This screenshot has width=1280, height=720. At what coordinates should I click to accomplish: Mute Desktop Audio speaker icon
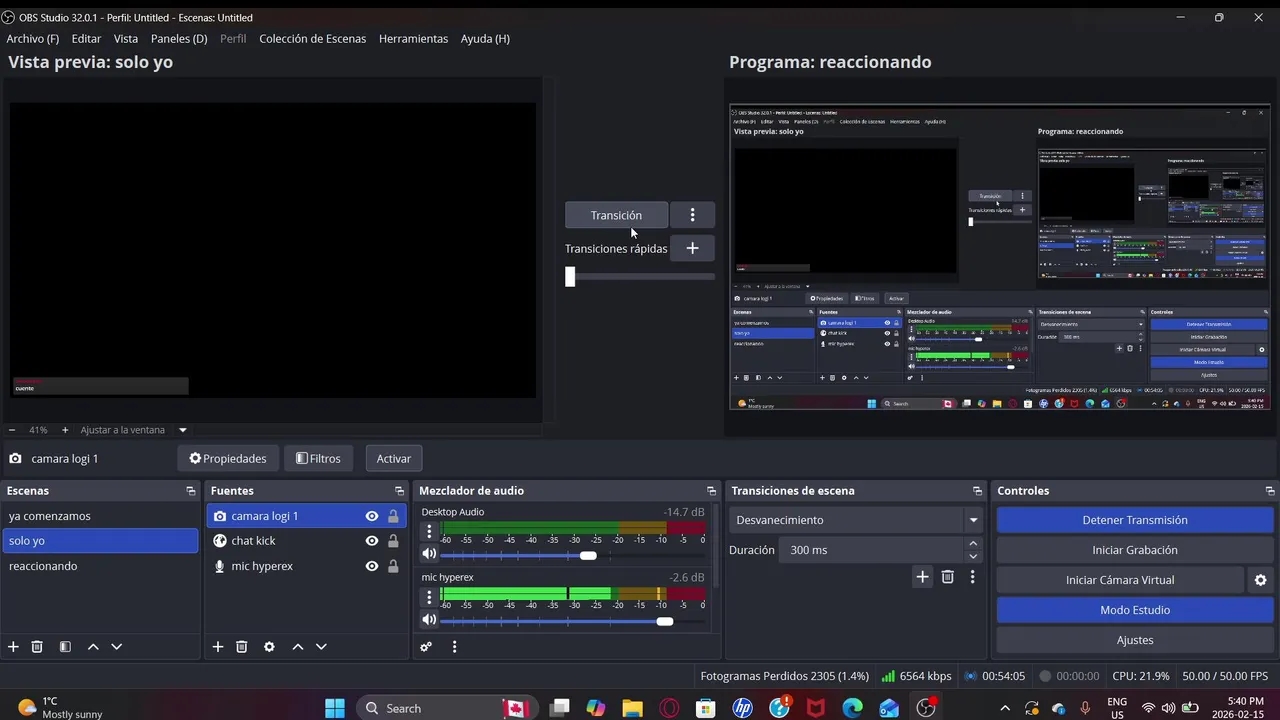[x=429, y=554]
